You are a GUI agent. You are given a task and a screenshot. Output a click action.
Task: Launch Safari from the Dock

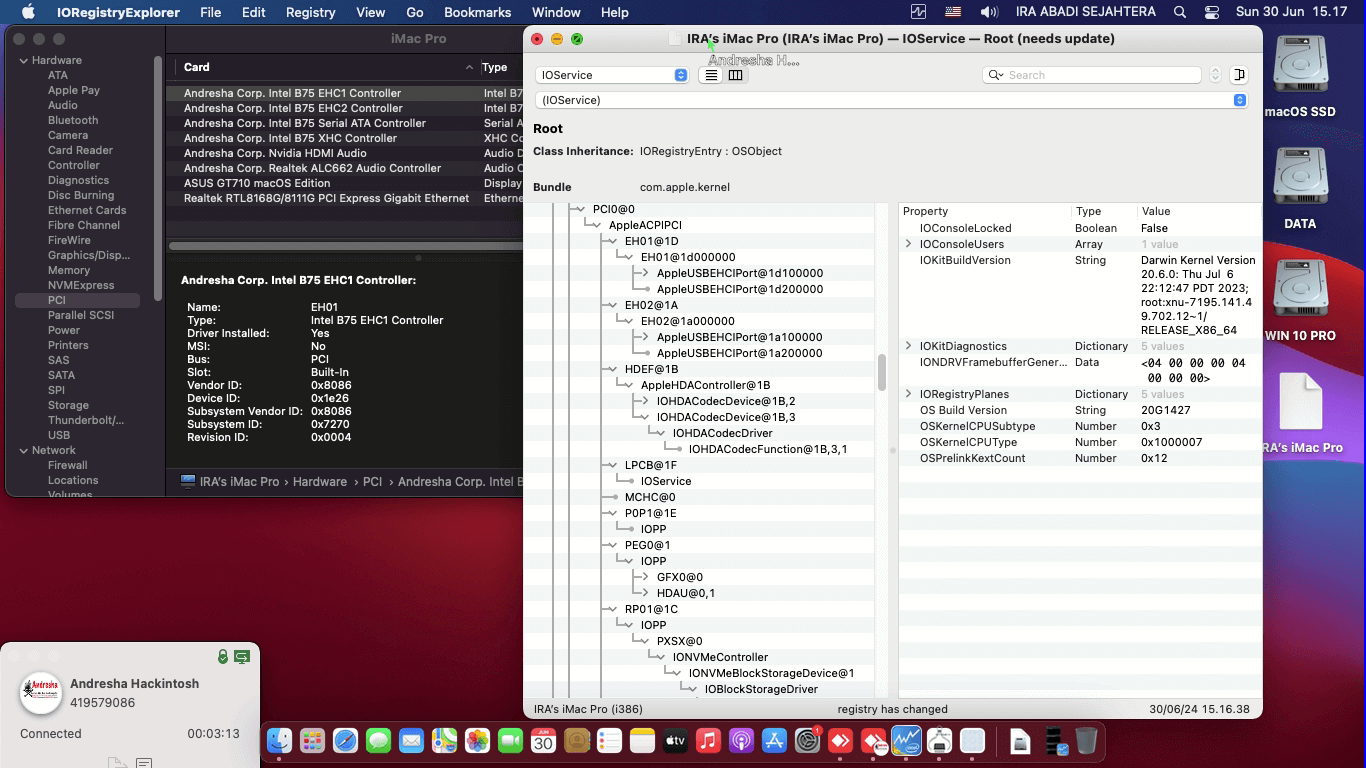click(345, 741)
